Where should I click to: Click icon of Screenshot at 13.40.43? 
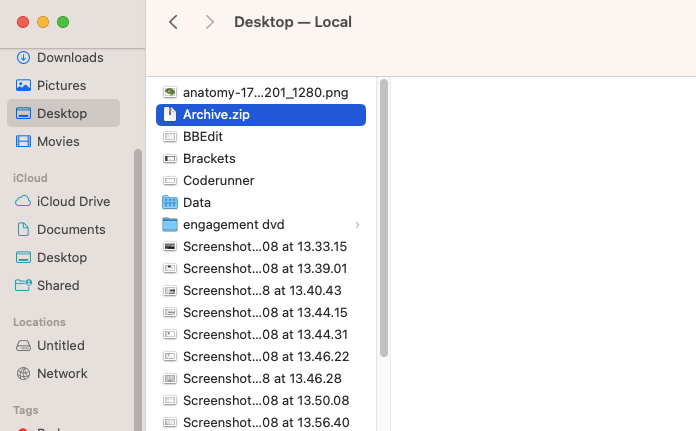(170, 291)
